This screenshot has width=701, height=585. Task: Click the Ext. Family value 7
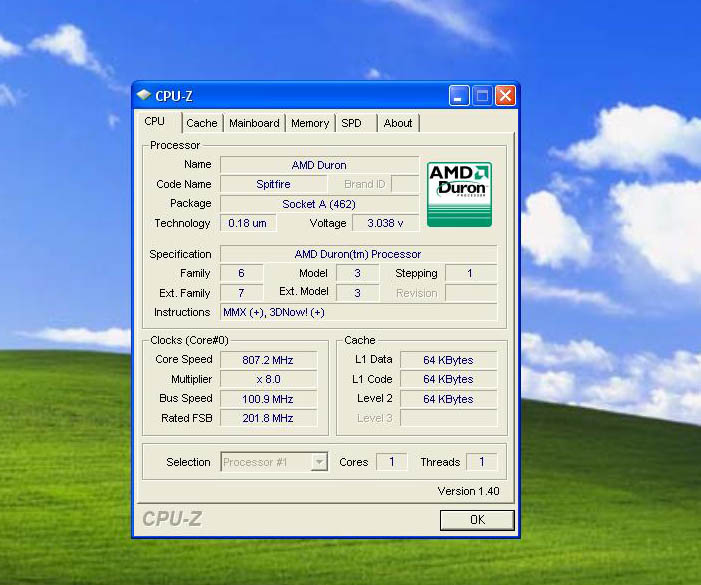(241, 293)
